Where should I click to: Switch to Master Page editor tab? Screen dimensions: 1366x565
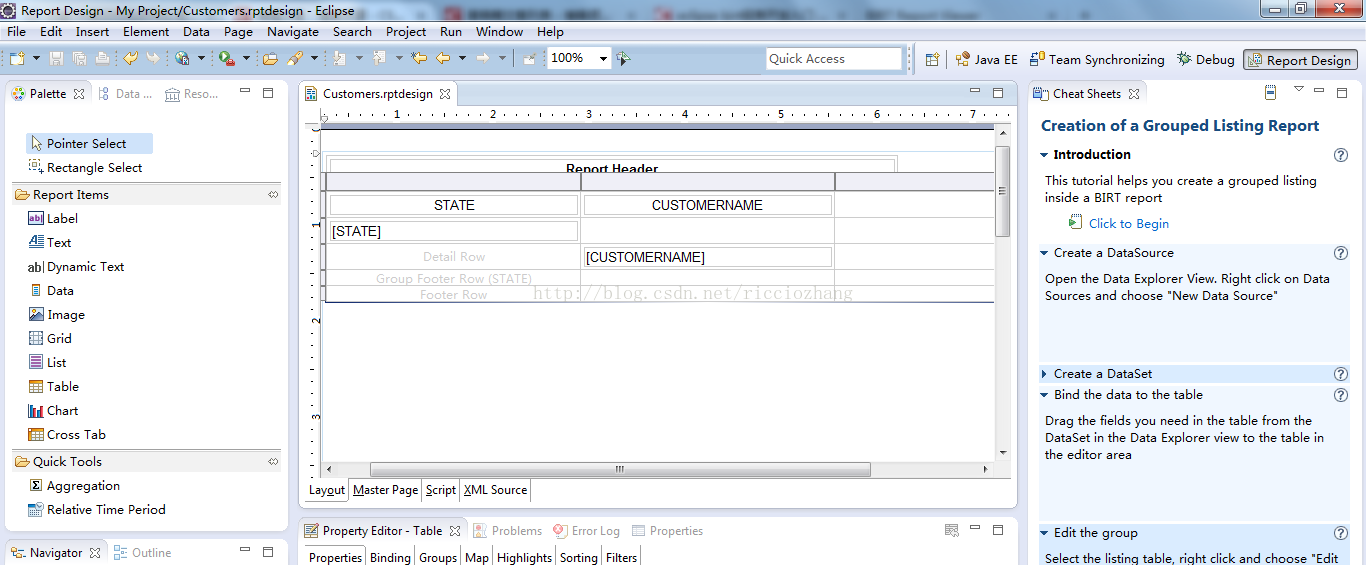click(385, 490)
